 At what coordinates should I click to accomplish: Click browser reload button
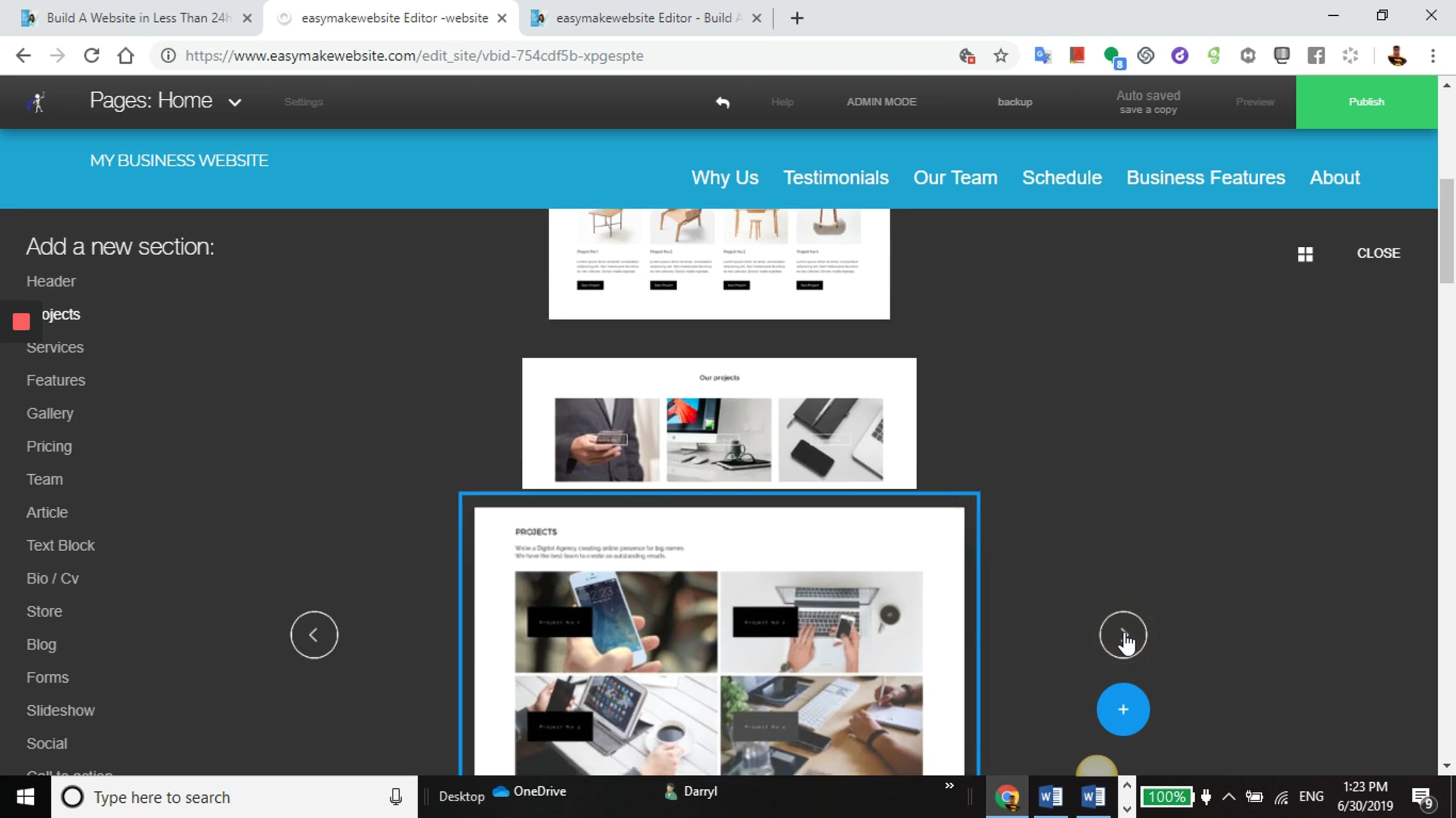tap(92, 56)
